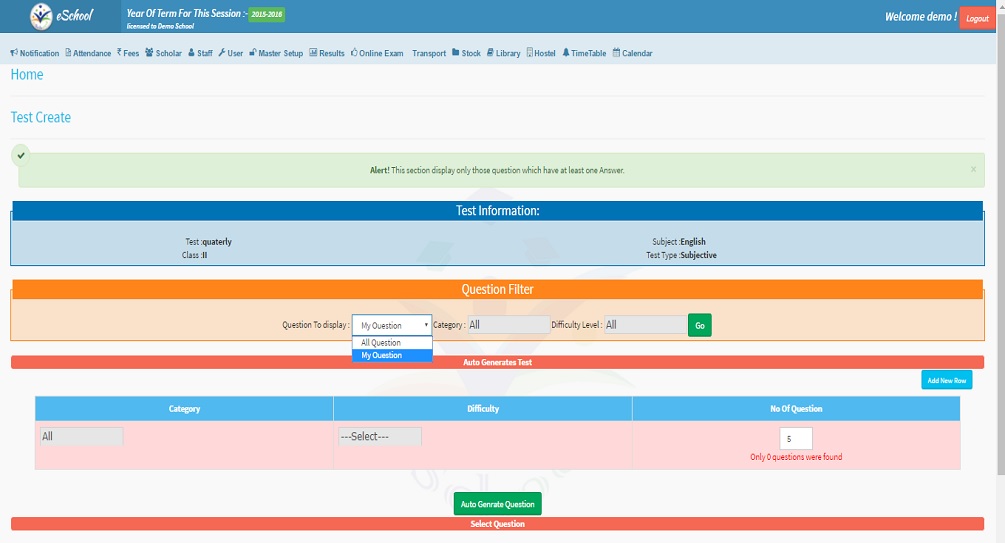
Task: Choose 'All Question' from dropdown list
Action: pos(381,343)
